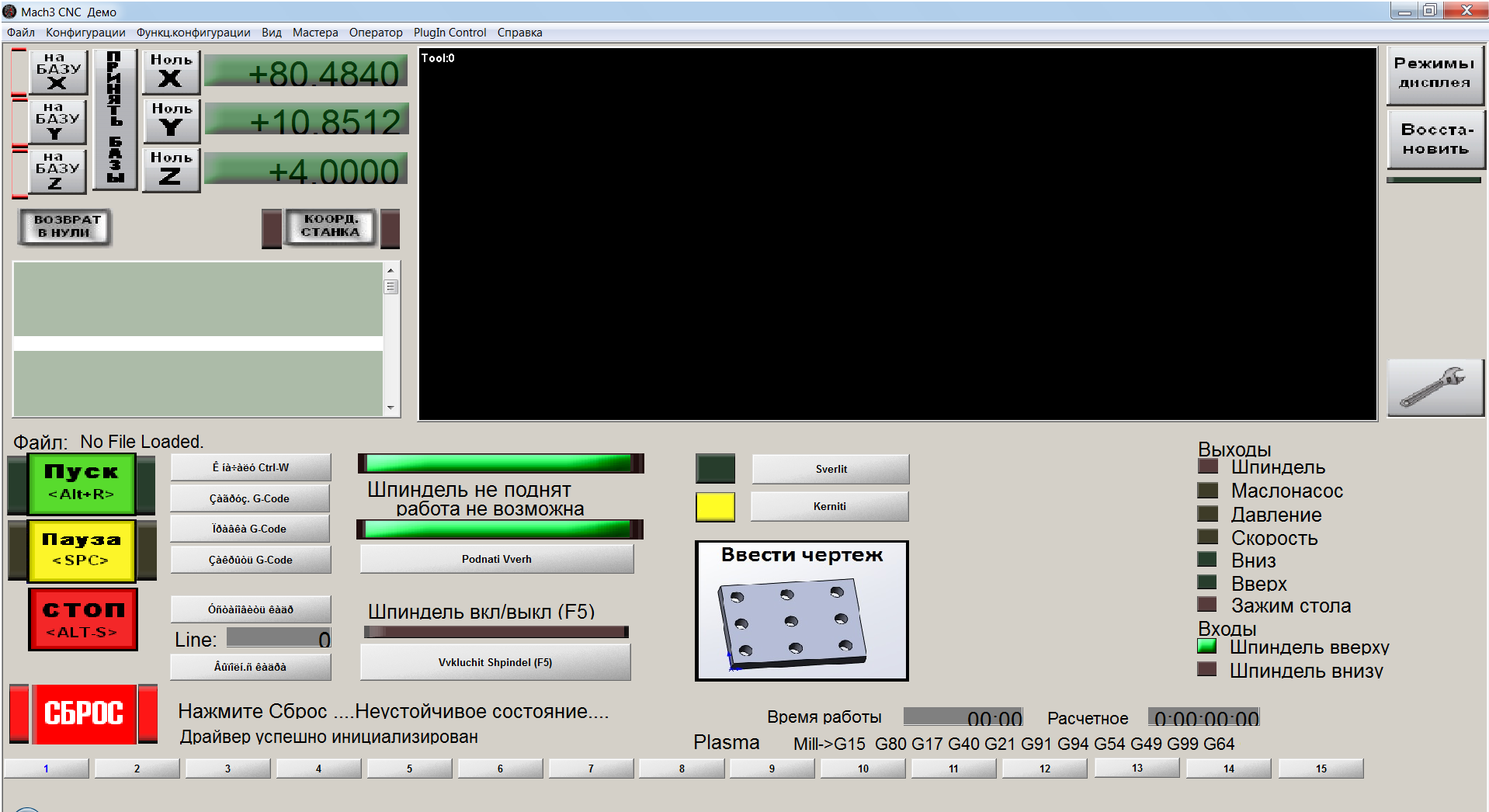
Task: Click the Sverlit button
Action: tap(831, 469)
